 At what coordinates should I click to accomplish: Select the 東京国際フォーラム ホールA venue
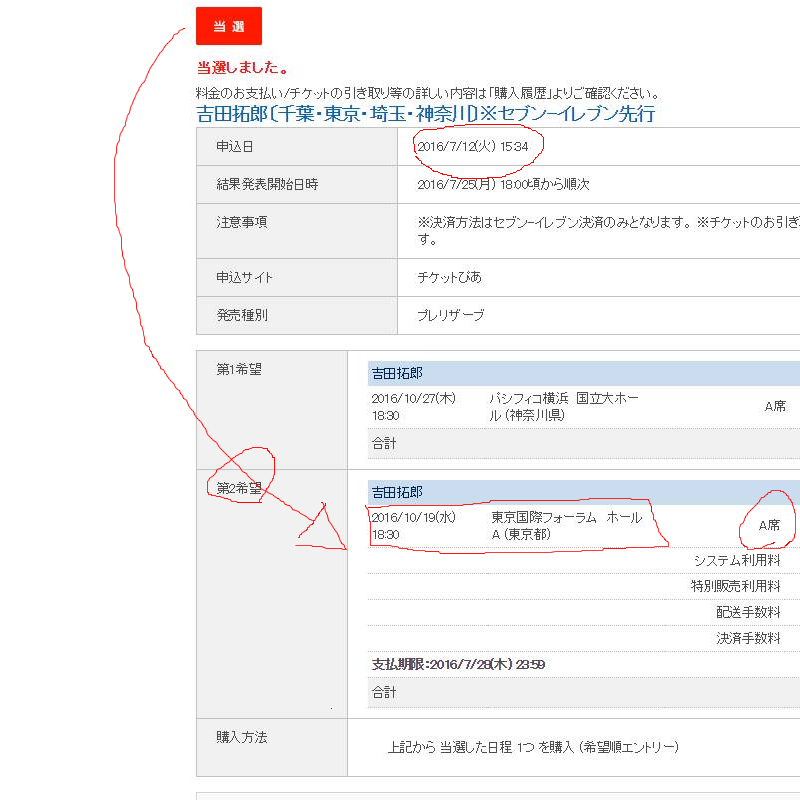[566, 526]
